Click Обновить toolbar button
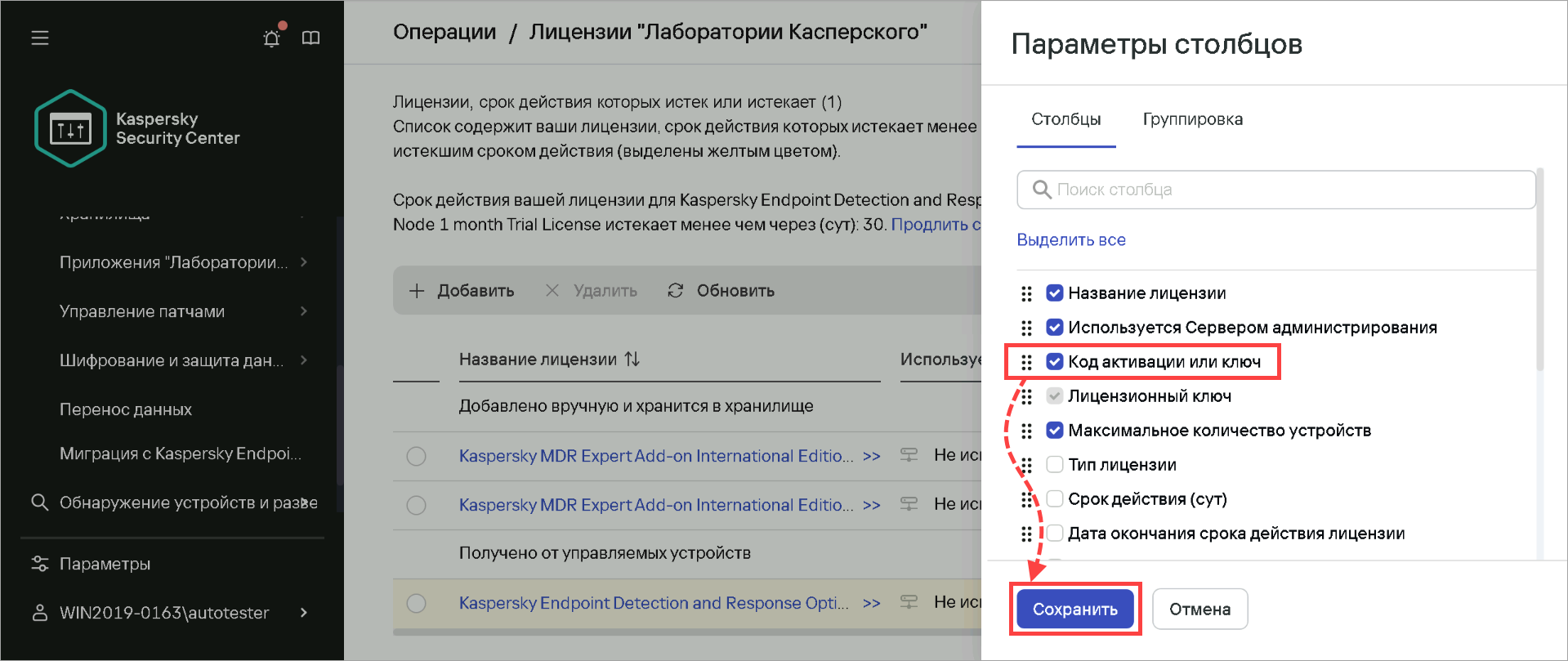1568x661 pixels. tap(721, 291)
